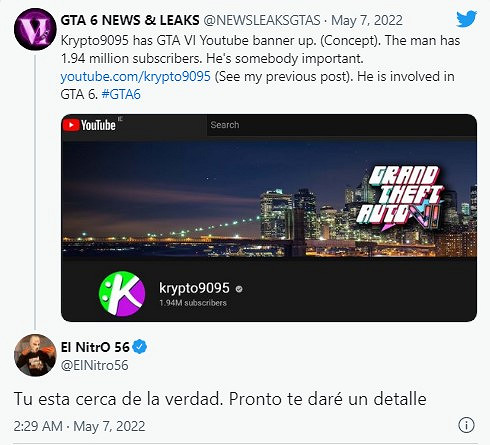Click El NitrO 56 display name
The width and height of the screenshot is (490, 445).
click(x=95, y=347)
